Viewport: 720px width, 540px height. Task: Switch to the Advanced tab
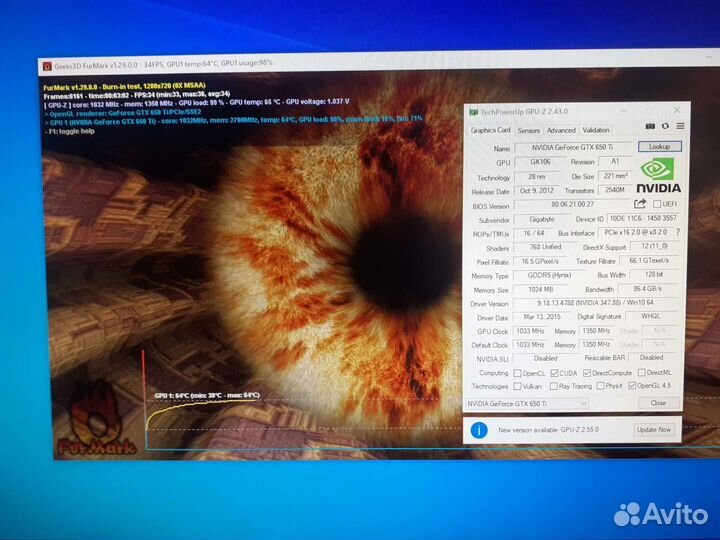(x=561, y=130)
